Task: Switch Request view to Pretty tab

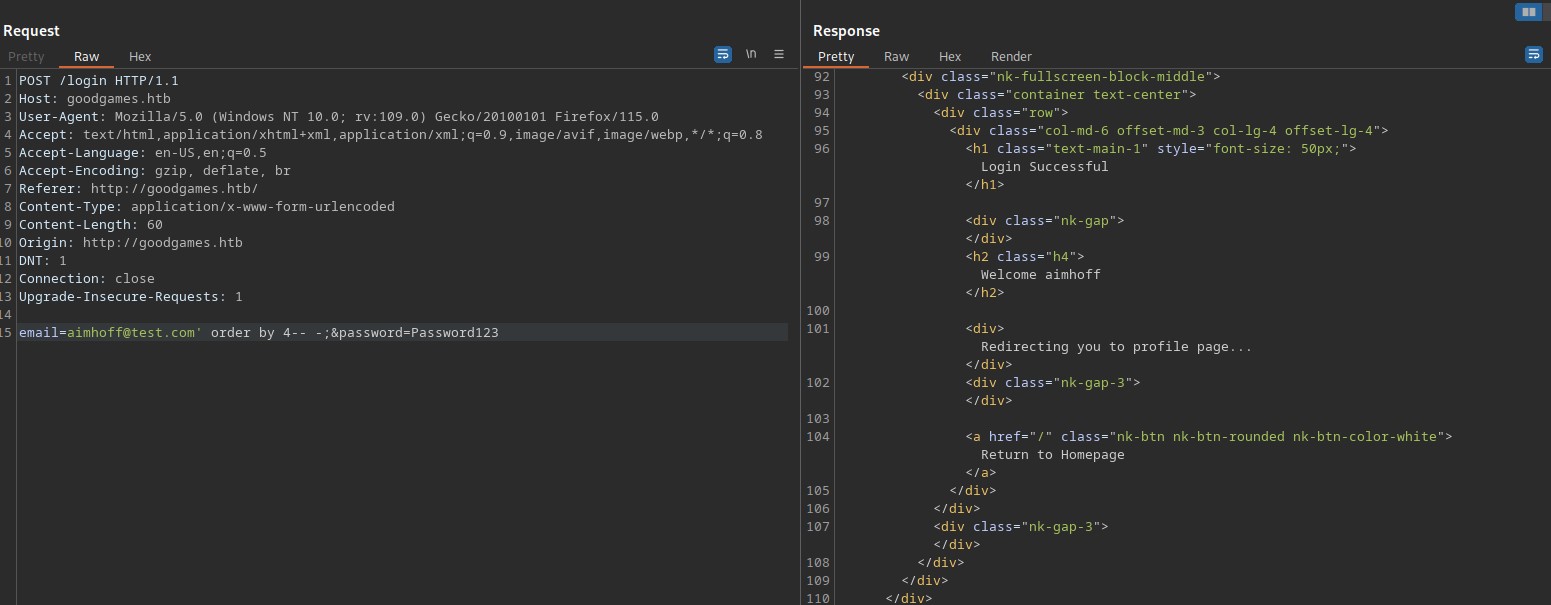Action: pos(26,57)
